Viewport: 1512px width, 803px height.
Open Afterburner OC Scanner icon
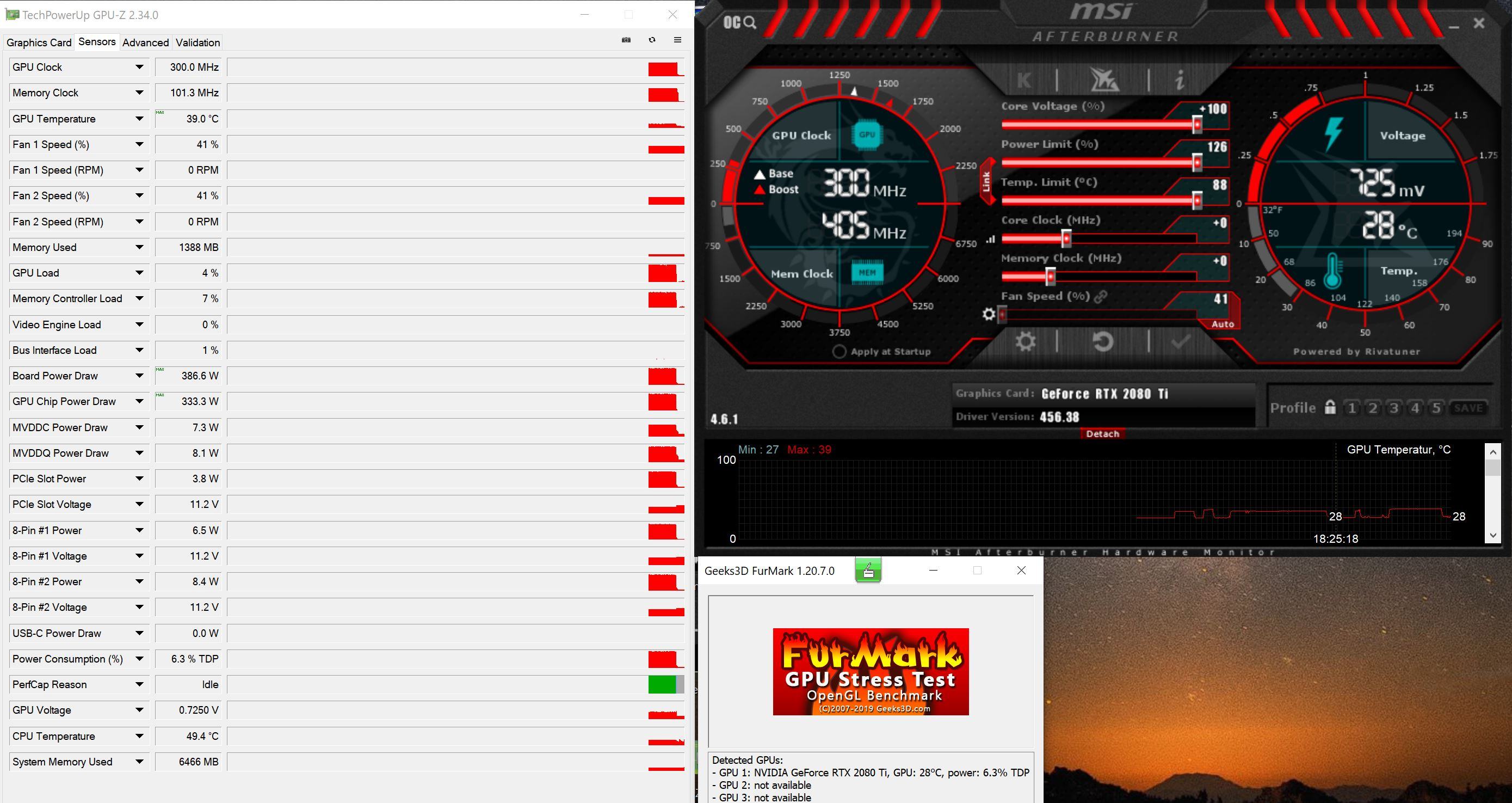(x=739, y=22)
